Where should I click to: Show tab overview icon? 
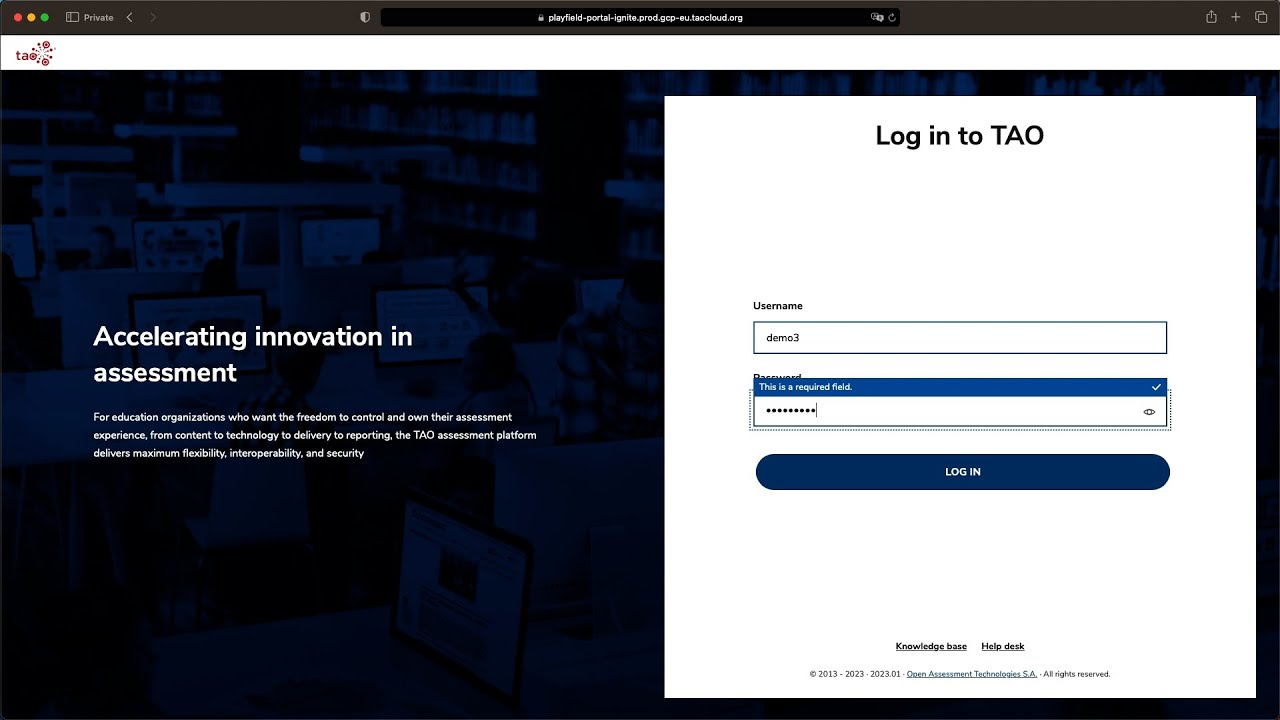pyautogui.click(x=1261, y=17)
